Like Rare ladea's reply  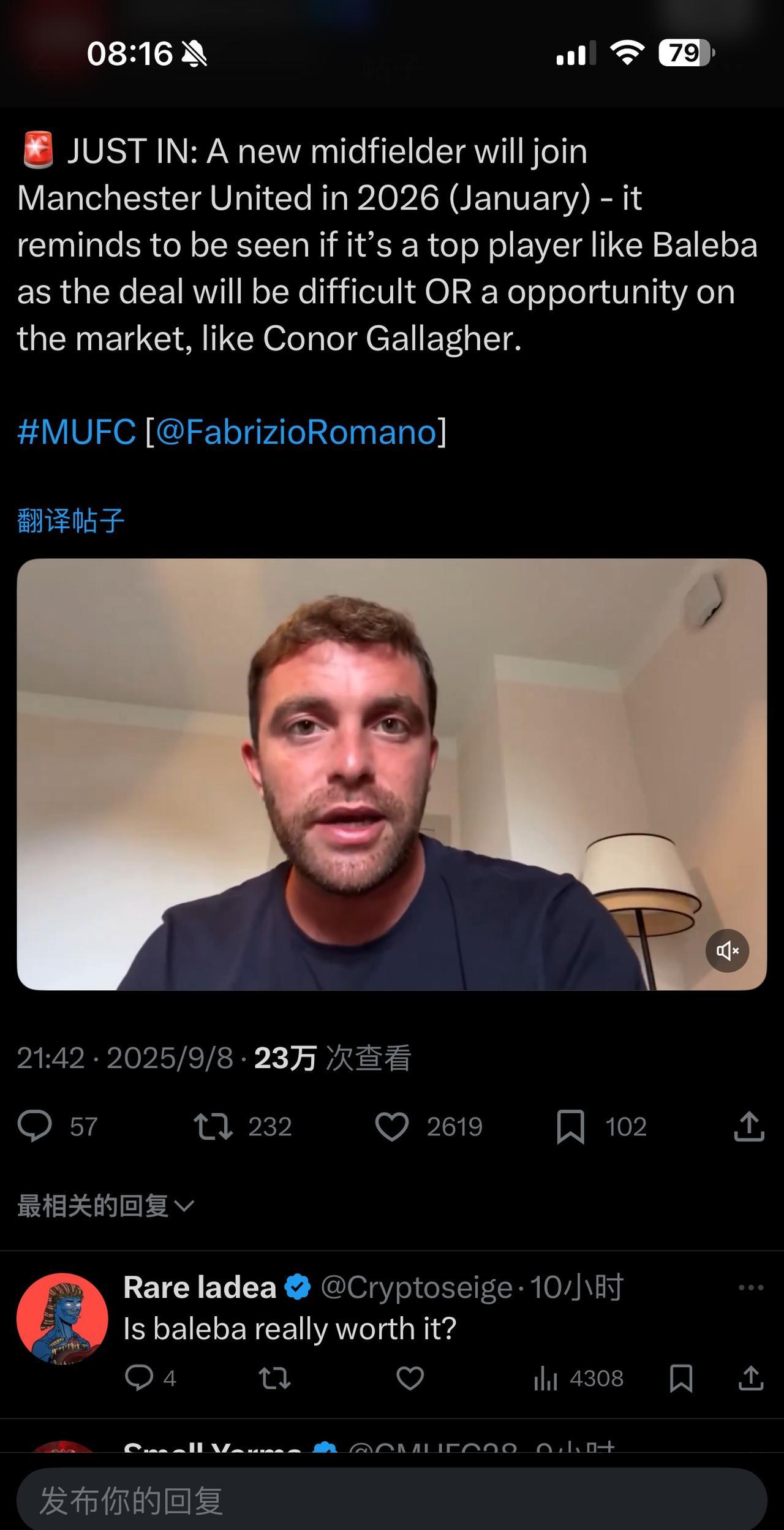click(410, 1378)
